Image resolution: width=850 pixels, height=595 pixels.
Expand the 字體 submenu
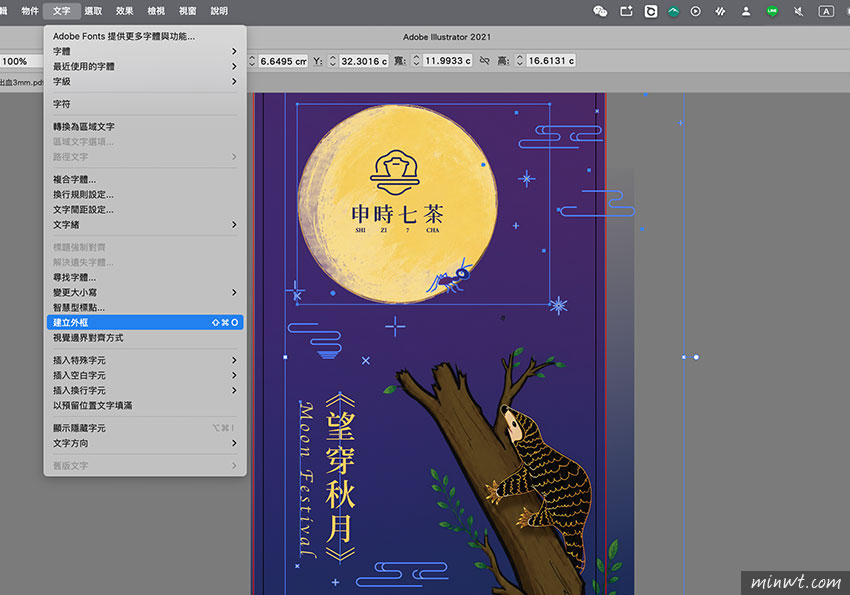pyautogui.click(x=145, y=51)
